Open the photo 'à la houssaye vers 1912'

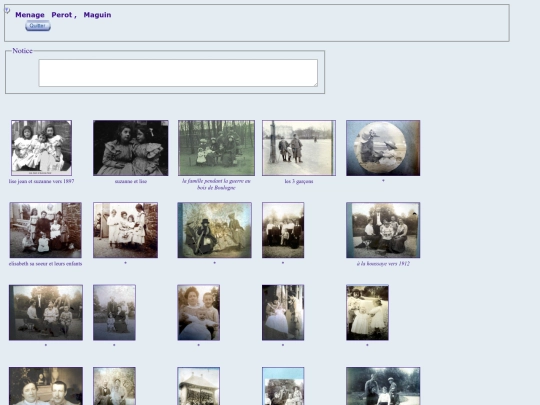(x=383, y=230)
